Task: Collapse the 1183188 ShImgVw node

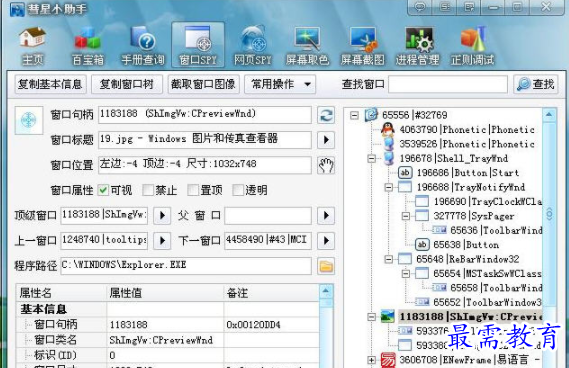Action: 371,317
